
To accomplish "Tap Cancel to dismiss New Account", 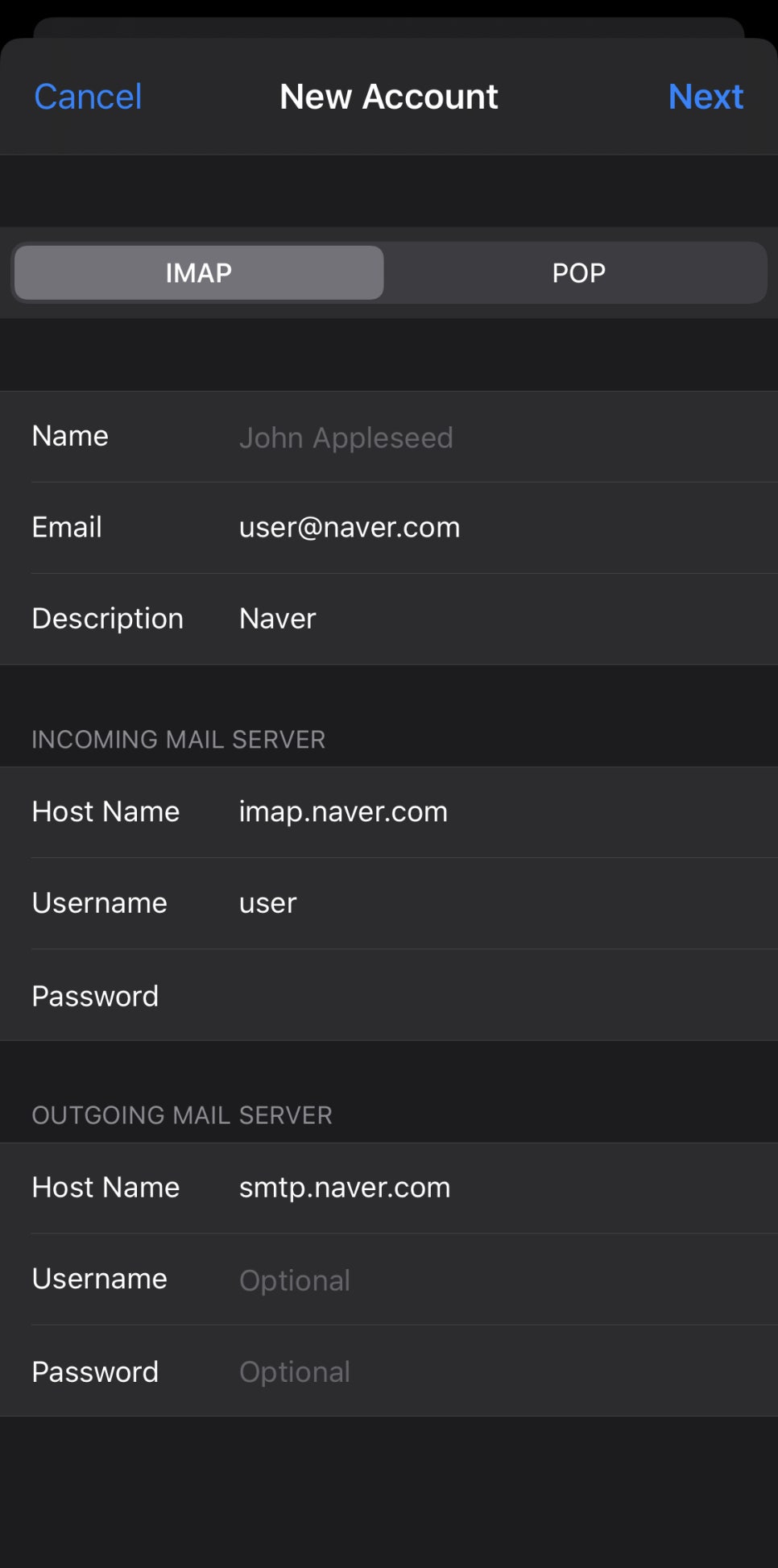I will click(88, 97).
